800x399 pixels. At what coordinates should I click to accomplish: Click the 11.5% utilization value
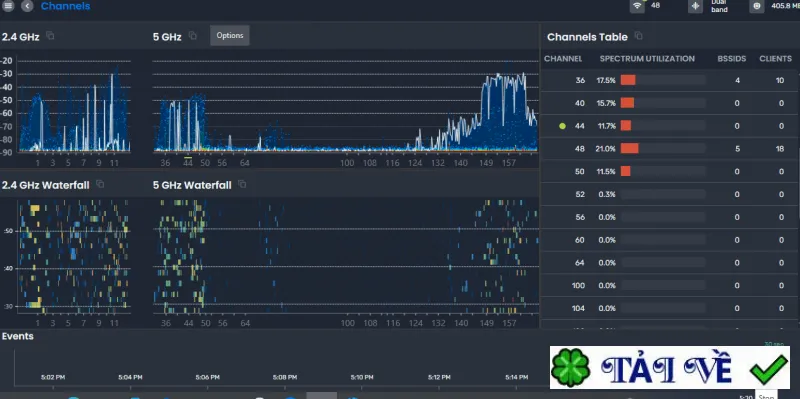607,171
